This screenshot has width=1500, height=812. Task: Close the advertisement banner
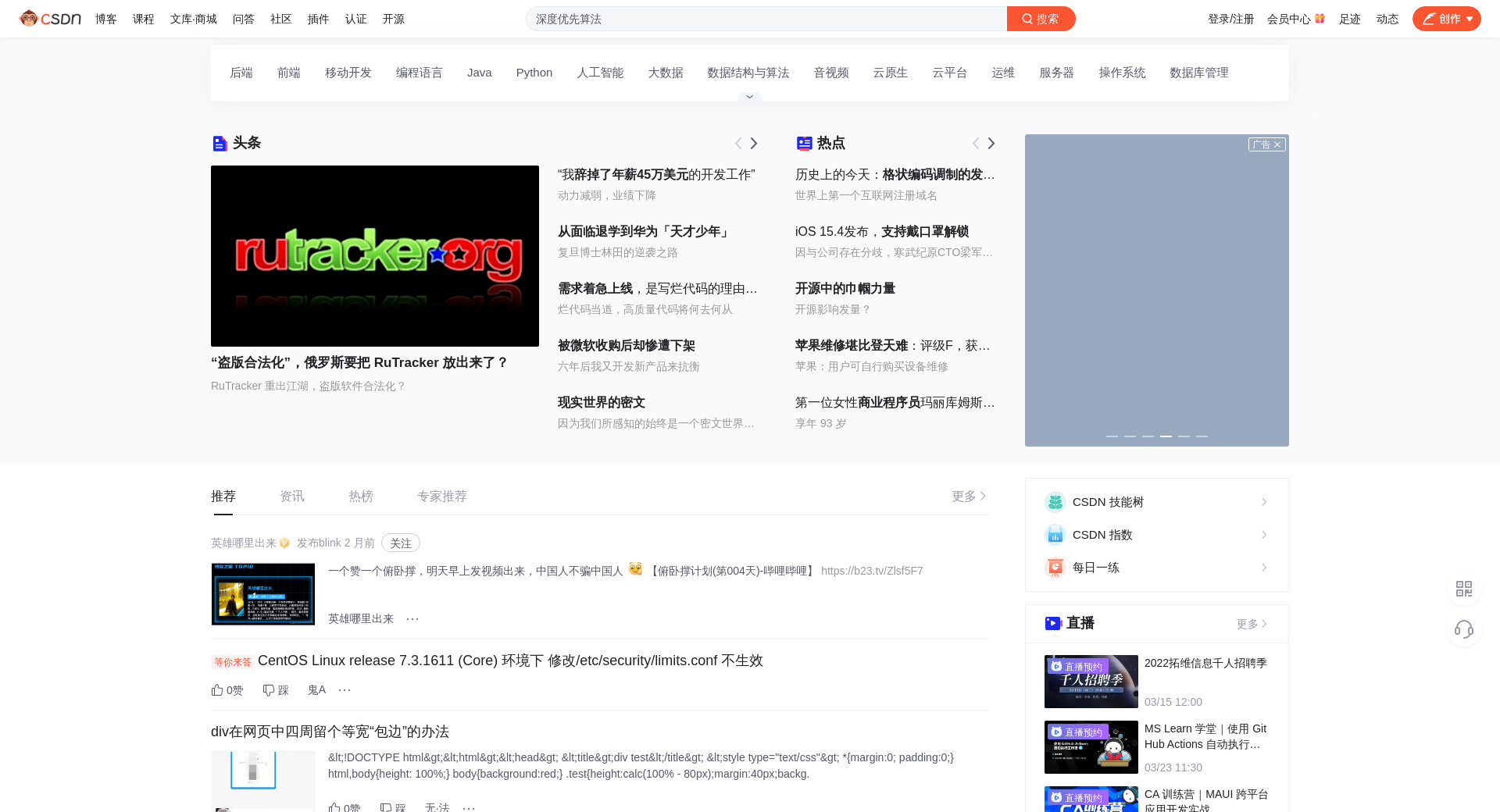(1277, 144)
